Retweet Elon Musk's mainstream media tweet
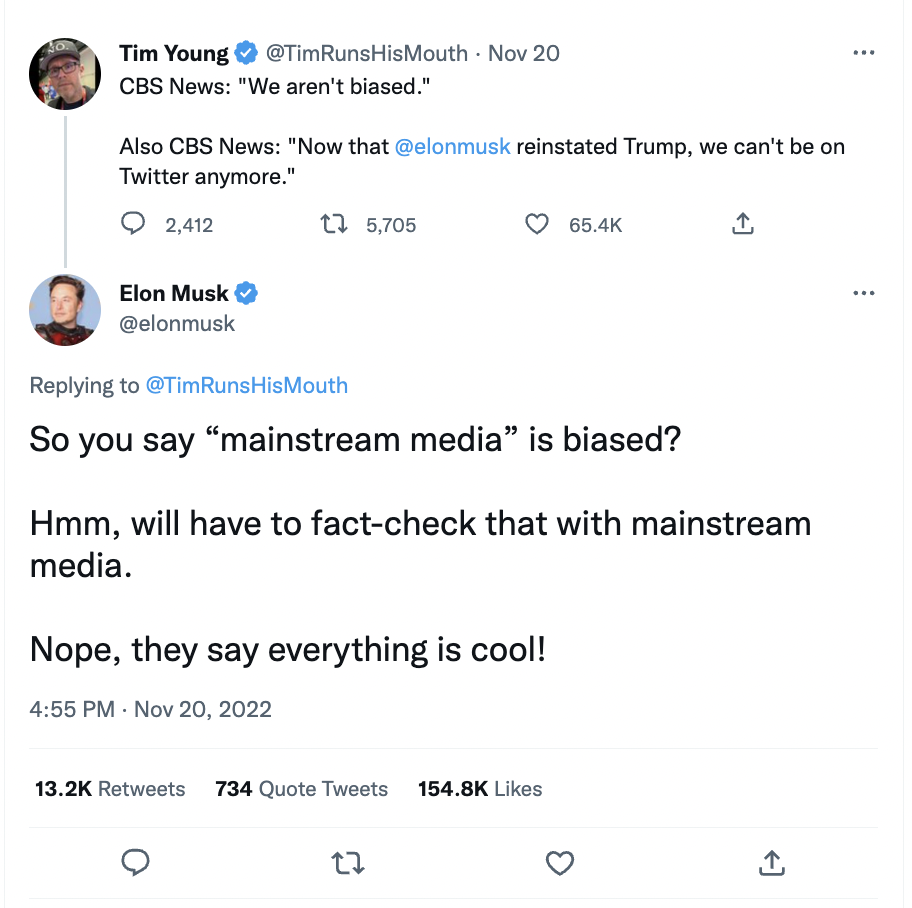The width and height of the screenshot is (912, 908). pyautogui.click(x=348, y=862)
